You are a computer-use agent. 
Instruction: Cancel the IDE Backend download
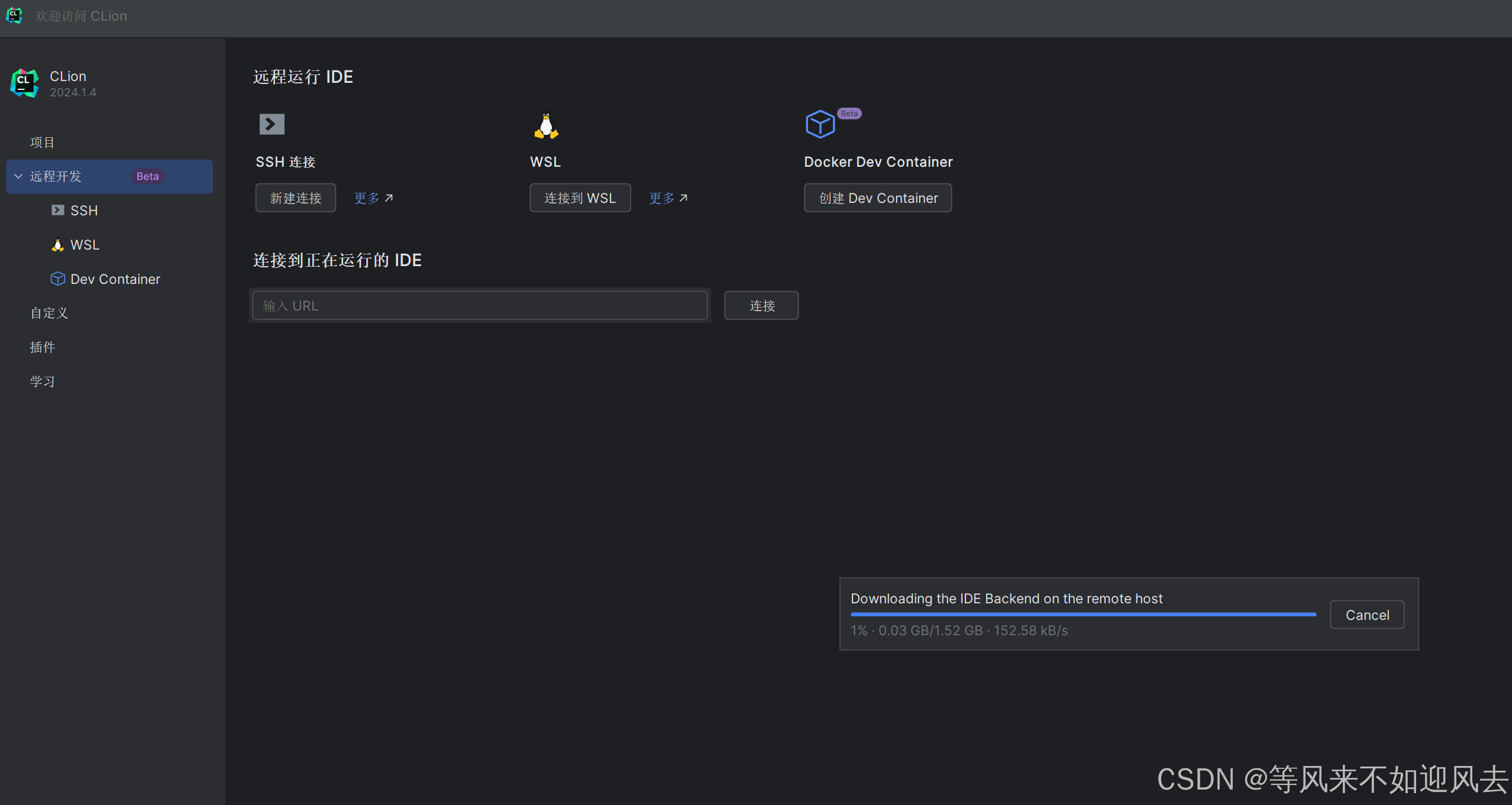pyautogui.click(x=1367, y=615)
